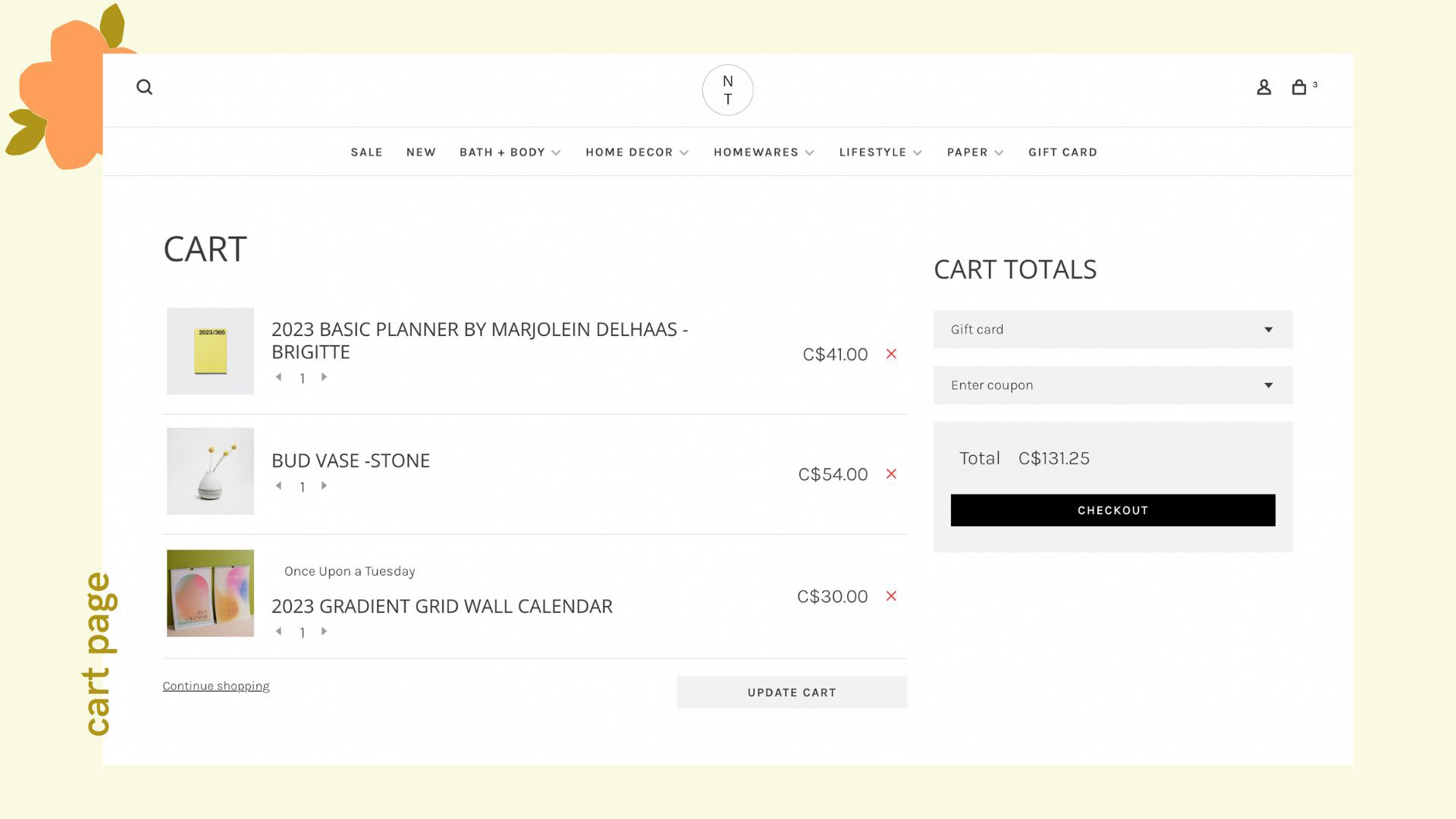Screen dimensions: 1456x819
Task: Follow the Continue shopping link
Action: tap(216, 686)
